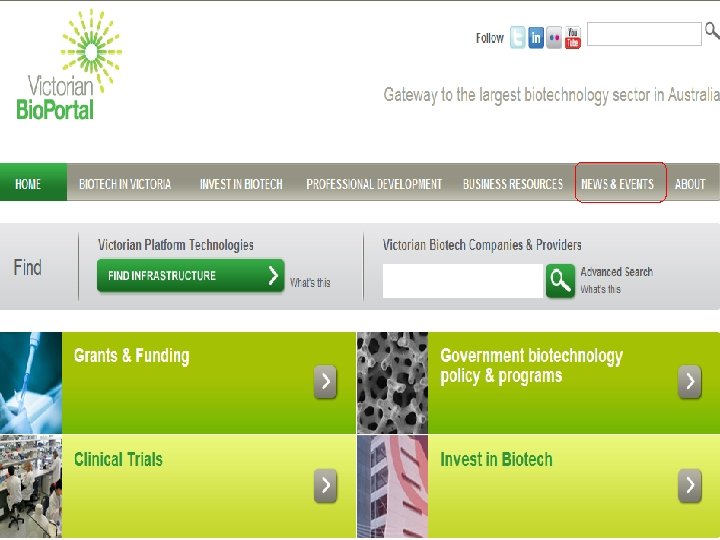Click the arrow on Grants & Funding tile
The image size is (720, 540).
tap(326, 382)
